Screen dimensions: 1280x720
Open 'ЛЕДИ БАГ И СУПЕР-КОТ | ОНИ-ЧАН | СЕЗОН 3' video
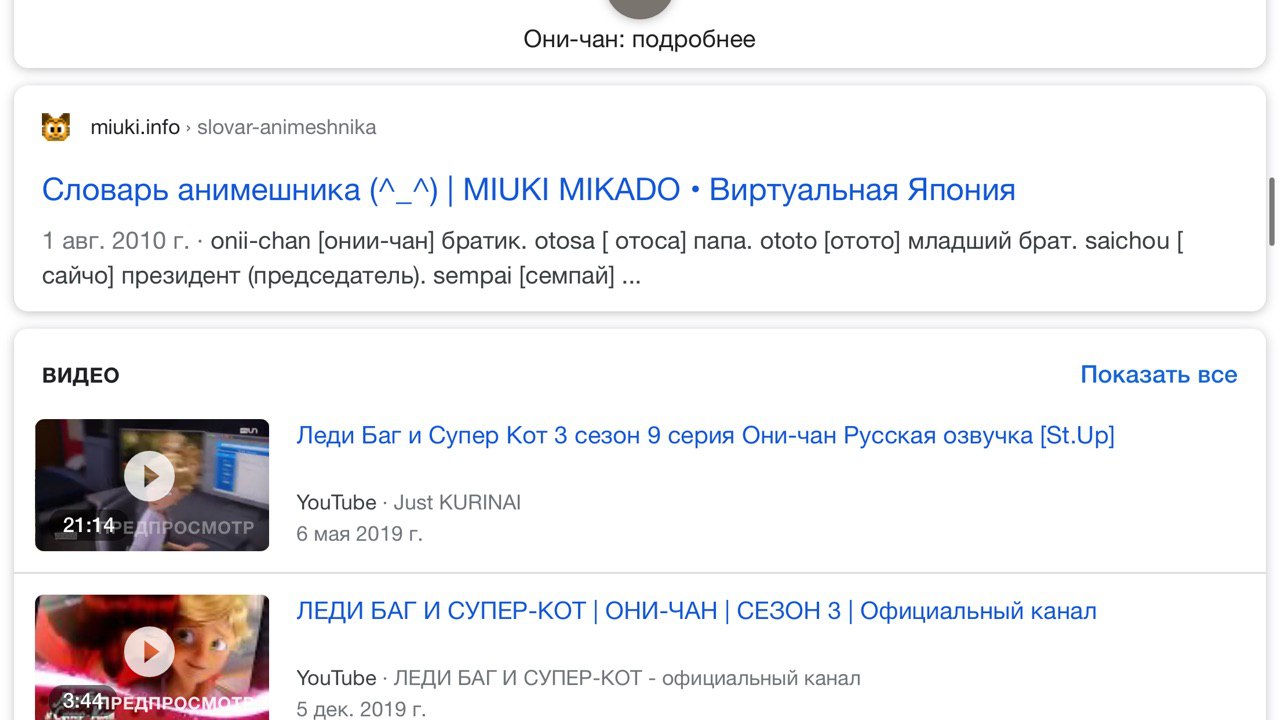[696, 611]
